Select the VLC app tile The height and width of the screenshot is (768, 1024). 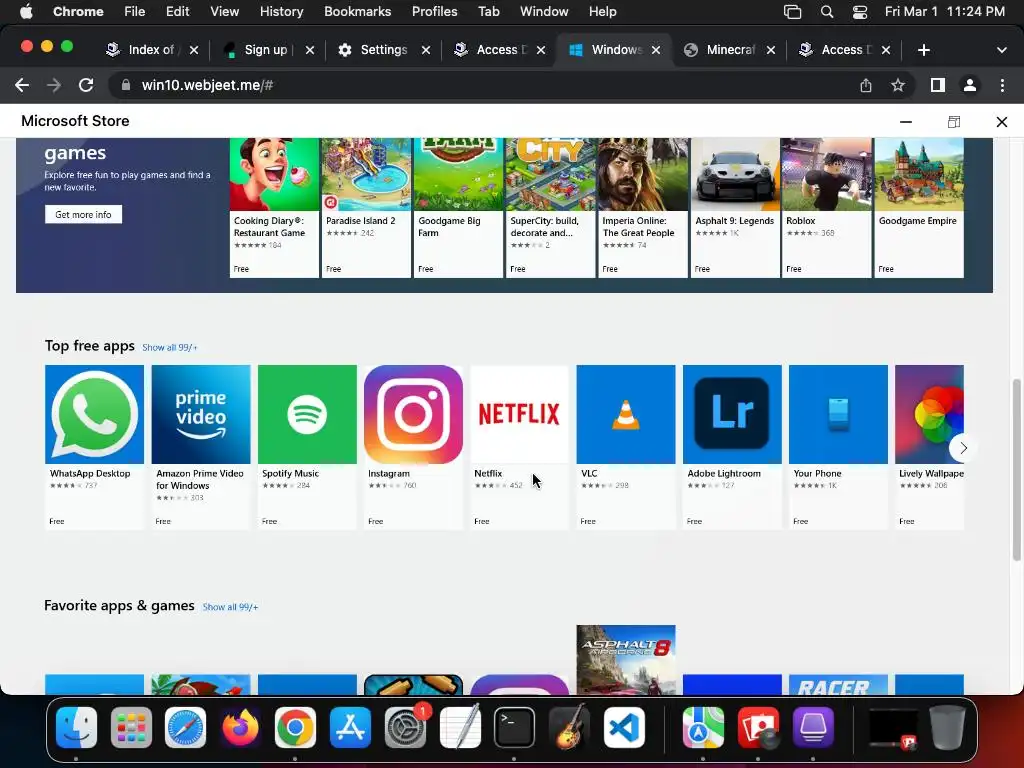click(x=626, y=447)
